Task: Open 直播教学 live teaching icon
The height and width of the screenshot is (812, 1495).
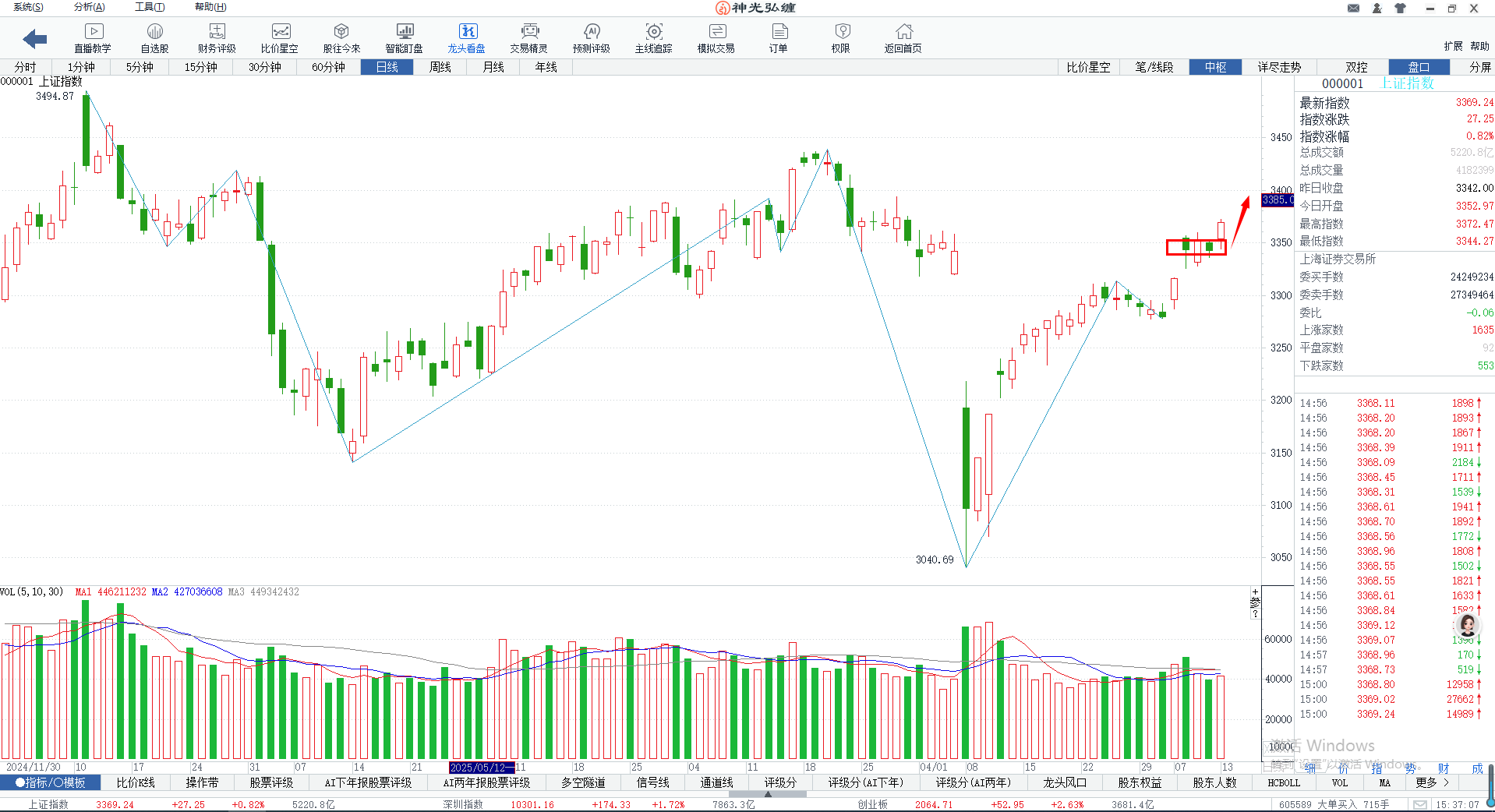Action: 93,37
